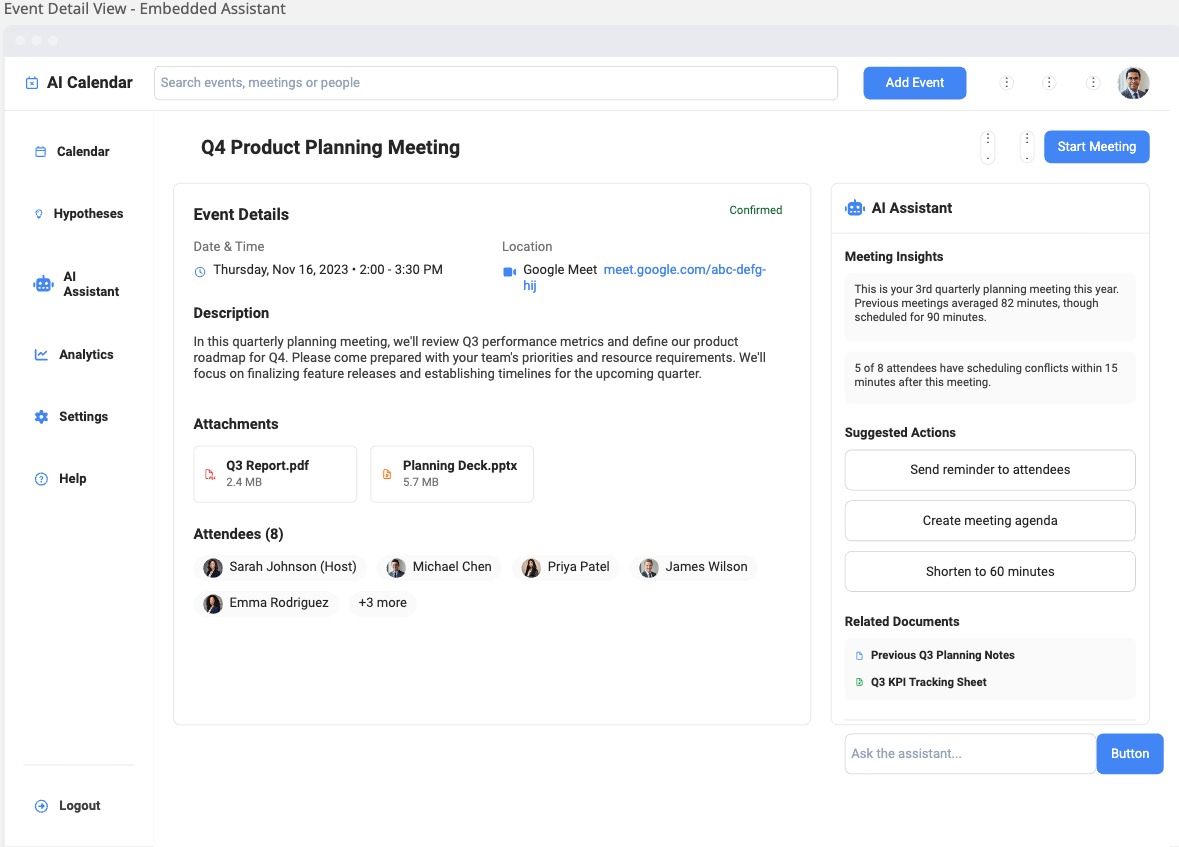View Analytics from the sidebar

86,354
